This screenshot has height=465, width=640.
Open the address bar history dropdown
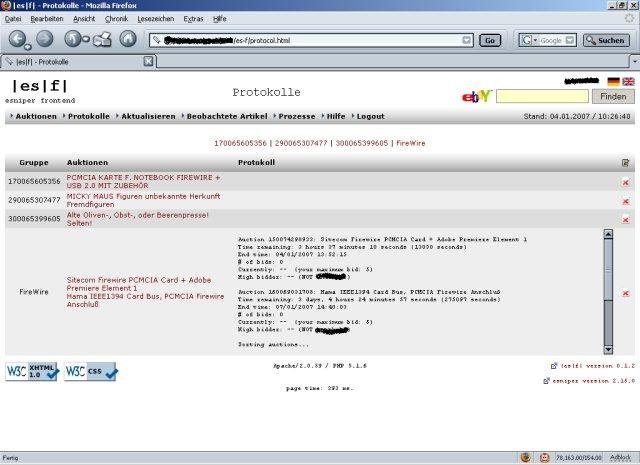pyautogui.click(x=467, y=40)
